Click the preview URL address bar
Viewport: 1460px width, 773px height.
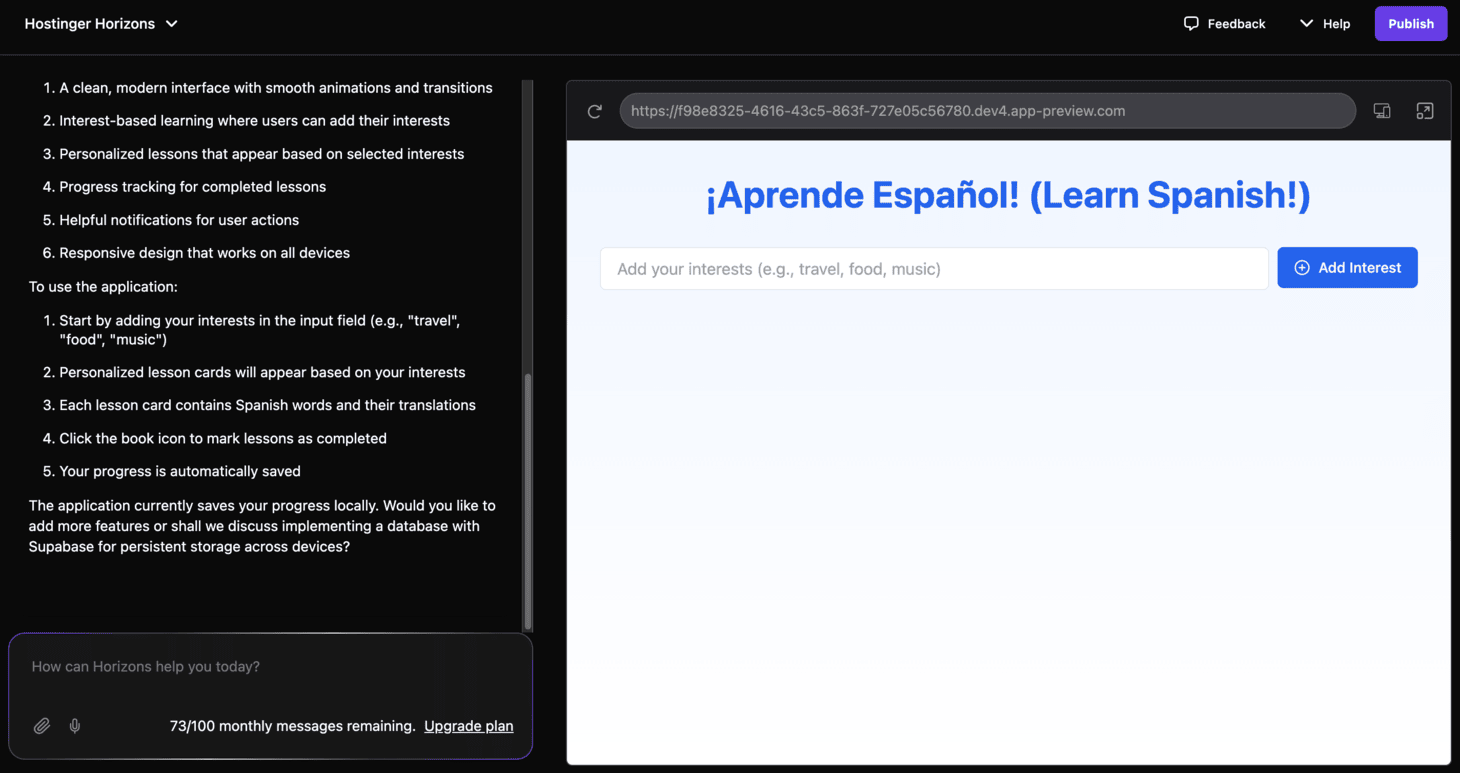[x=987, y=111]
